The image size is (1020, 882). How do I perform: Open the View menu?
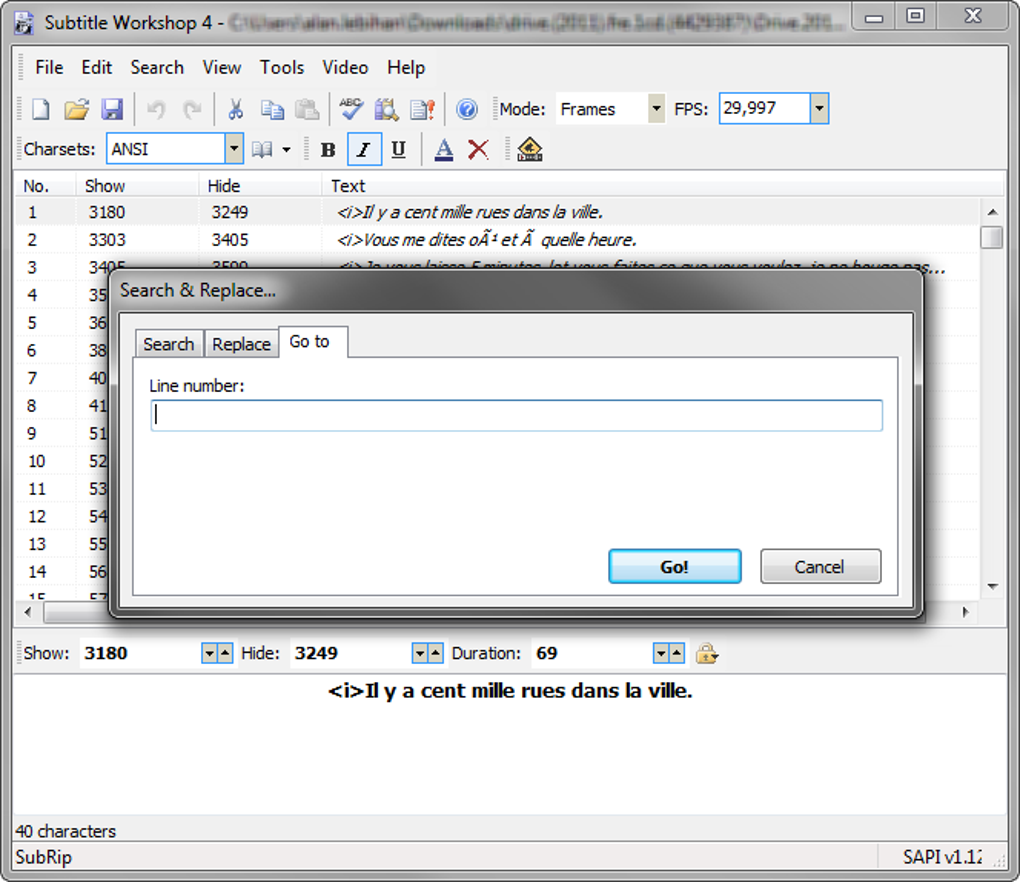(221, 68)
